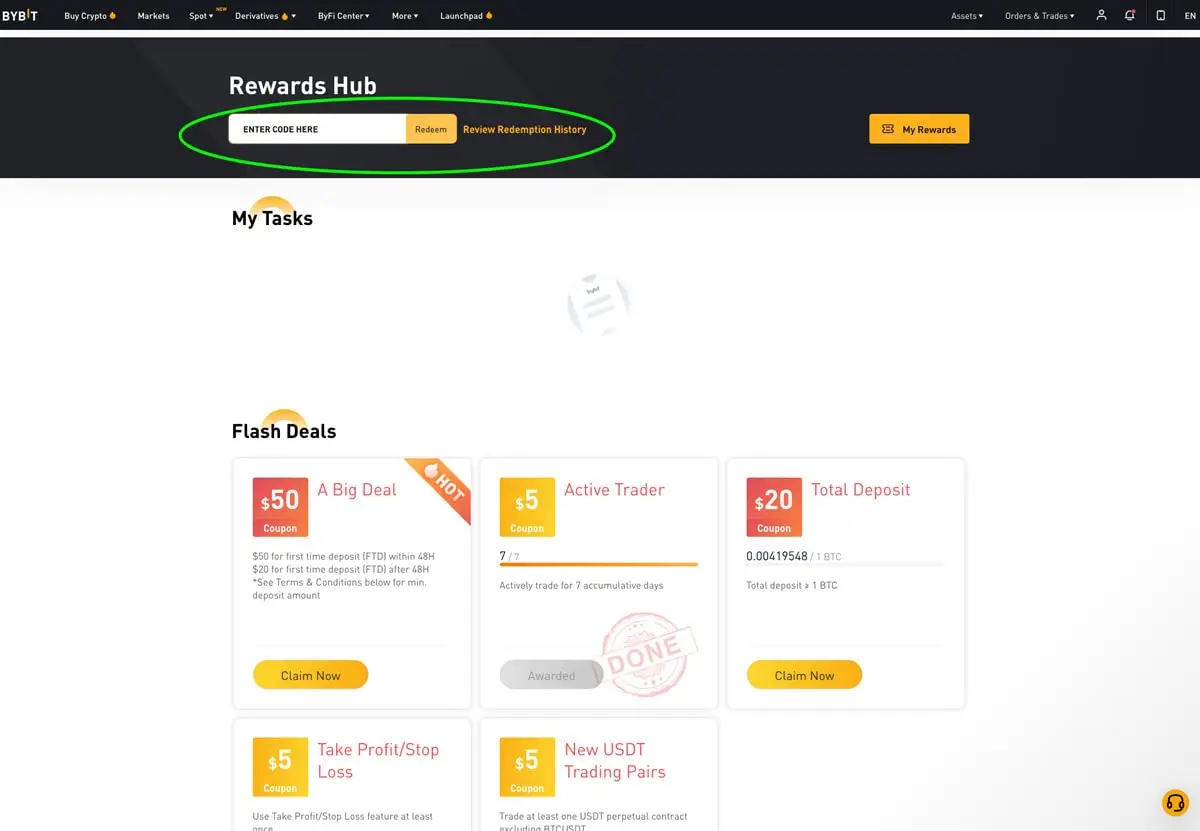Open the headset support chat icon
1200x831 pixels.
click(1175, 802)
